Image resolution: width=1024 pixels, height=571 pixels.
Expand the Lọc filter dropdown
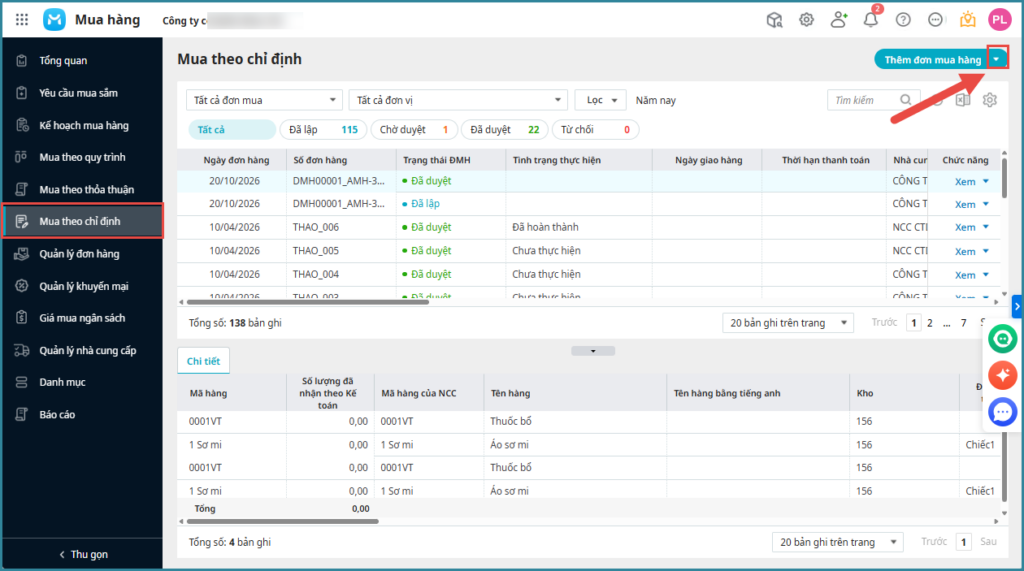point(600,100)
